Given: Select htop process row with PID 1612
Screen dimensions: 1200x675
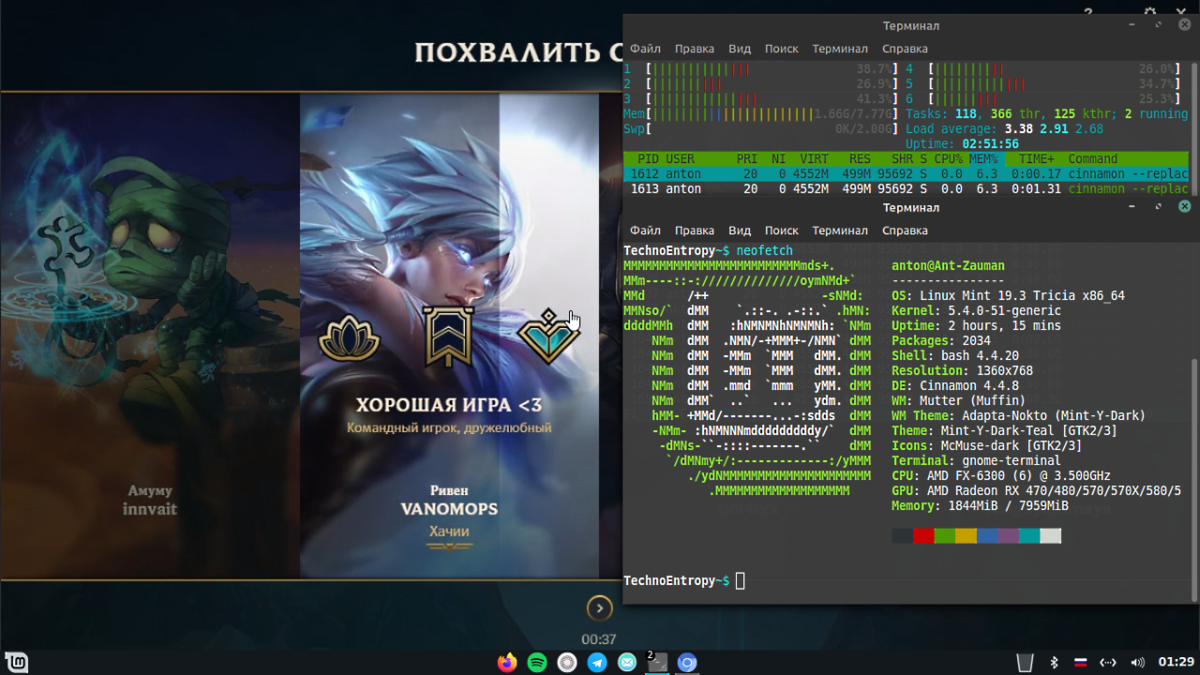Looking at the screenshot, I should tap(905, 174).
